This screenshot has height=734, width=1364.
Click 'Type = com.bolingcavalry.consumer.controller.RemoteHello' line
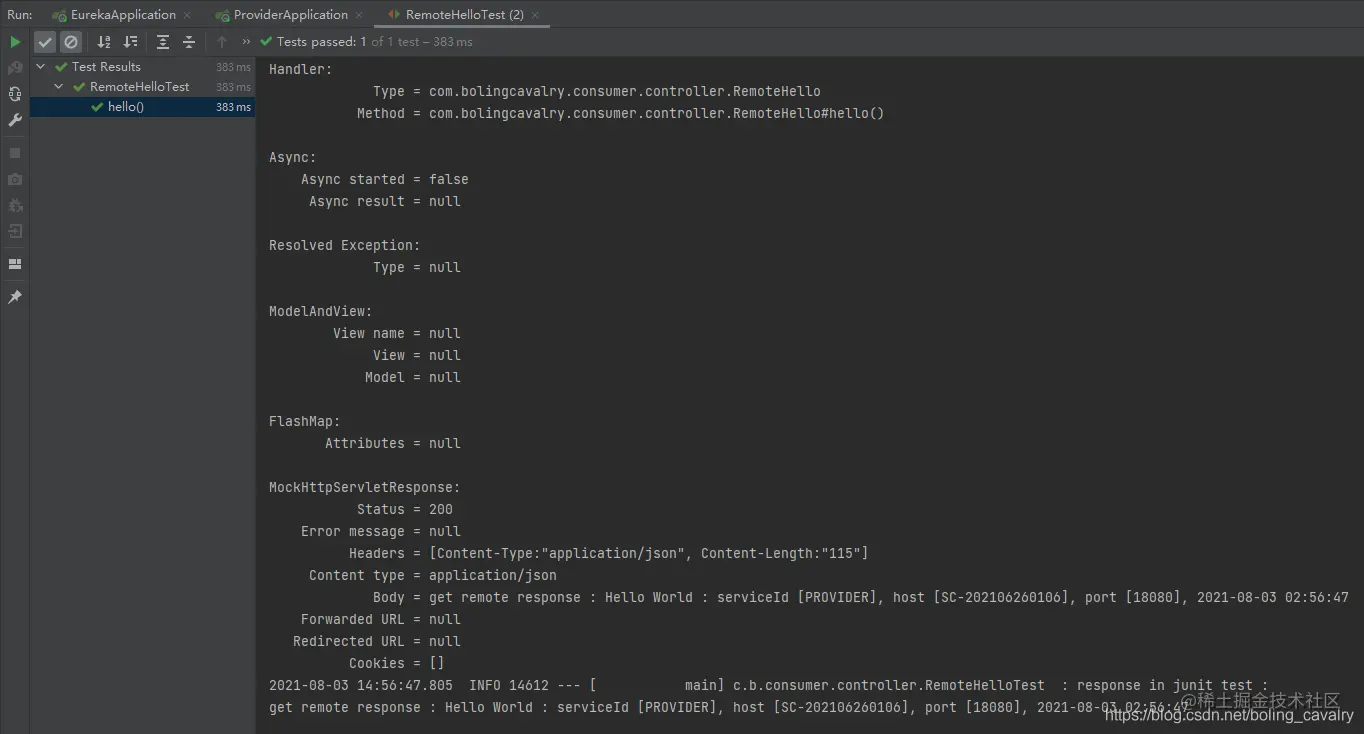click(597, 91)
